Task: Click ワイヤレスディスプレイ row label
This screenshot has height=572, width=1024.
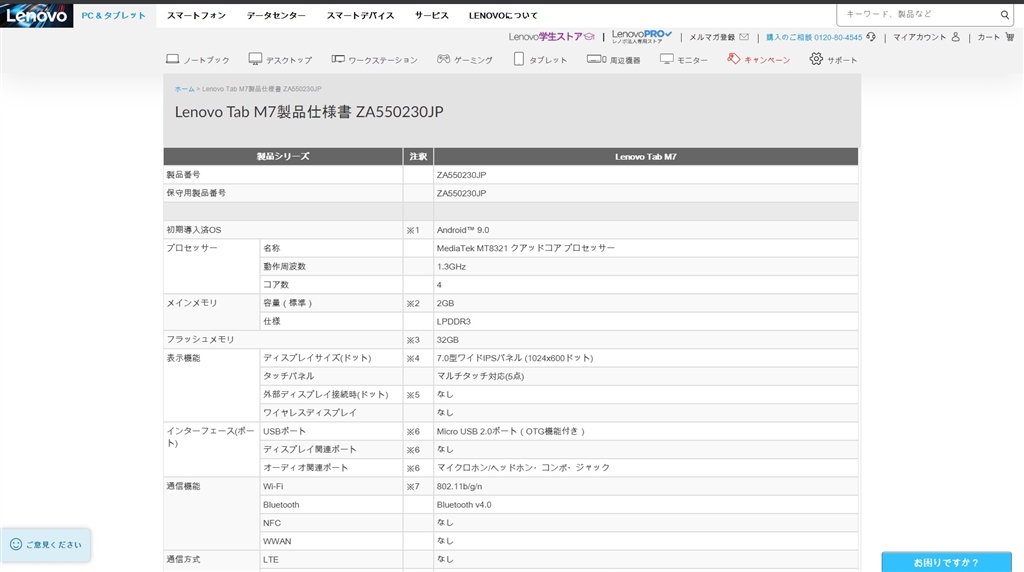Action: [x=310, y=413]
